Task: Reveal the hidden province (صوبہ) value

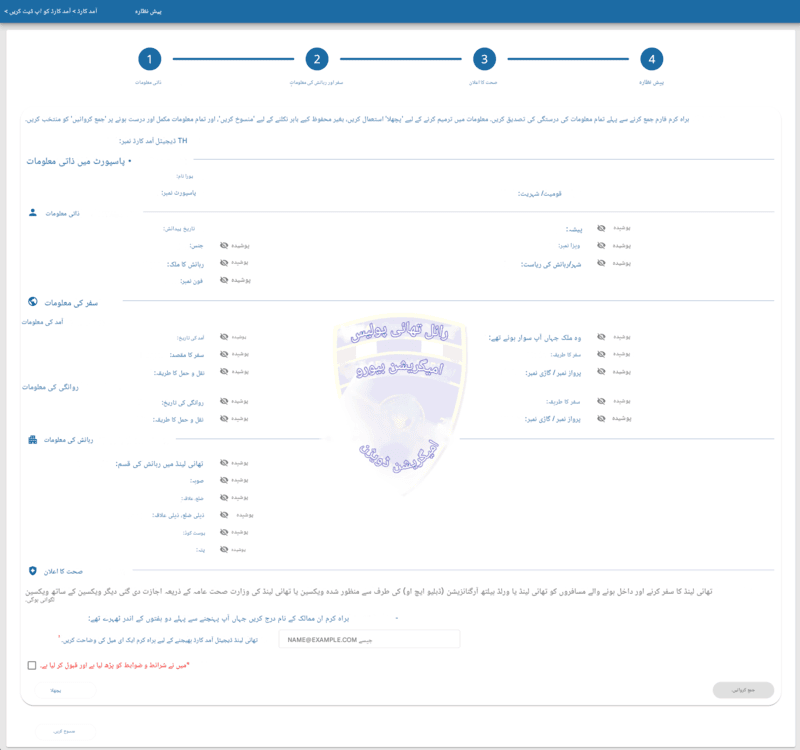Action: [224, 480]
